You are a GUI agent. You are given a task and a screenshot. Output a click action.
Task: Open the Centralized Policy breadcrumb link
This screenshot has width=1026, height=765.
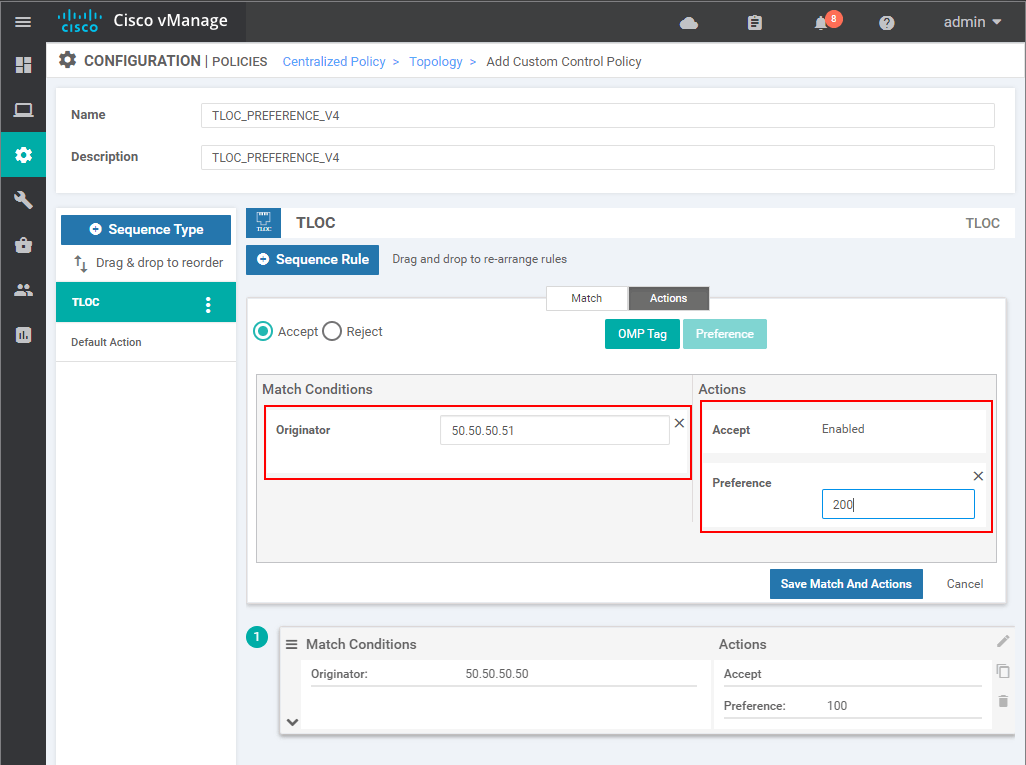(334, 61)
